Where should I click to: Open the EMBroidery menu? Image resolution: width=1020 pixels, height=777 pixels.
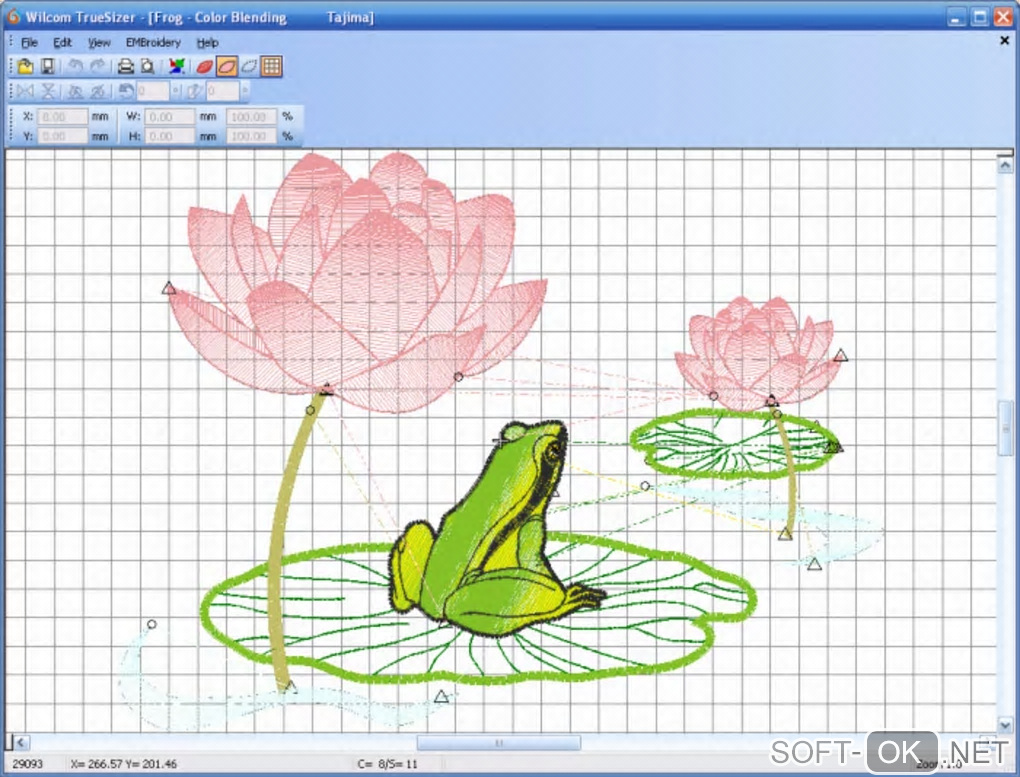153,43
